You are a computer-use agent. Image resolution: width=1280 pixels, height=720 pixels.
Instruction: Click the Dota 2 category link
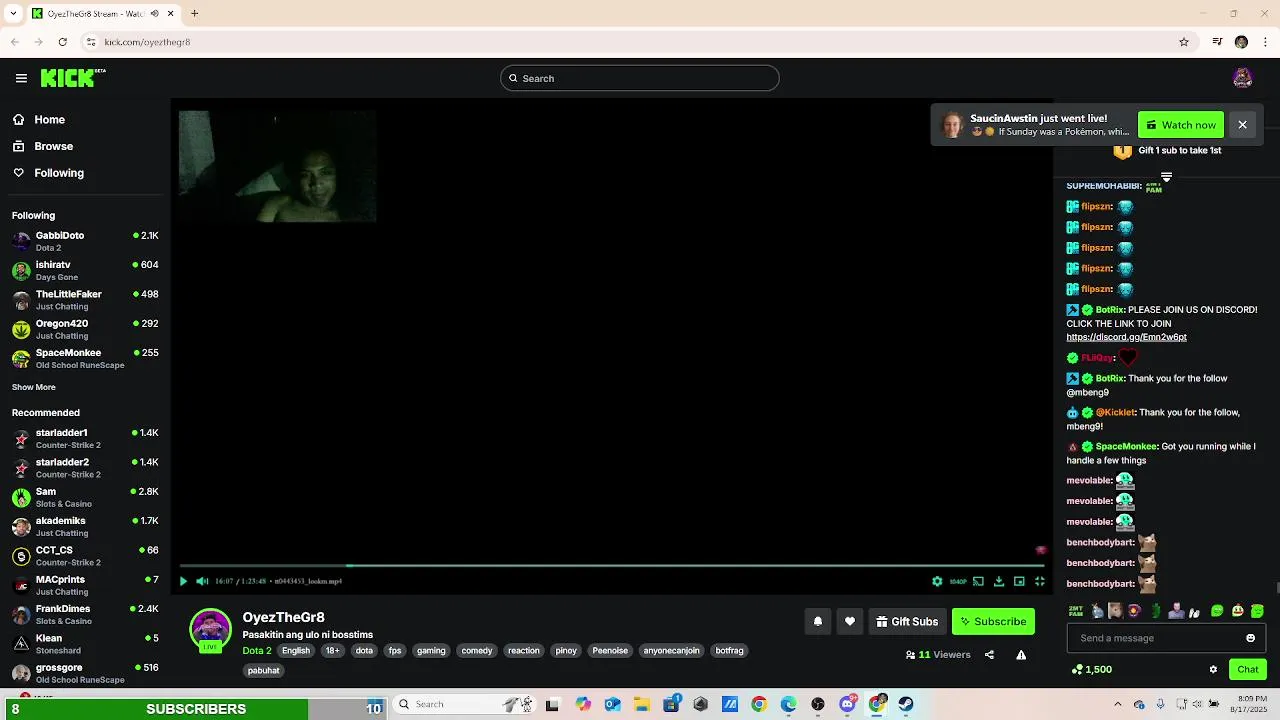(x=257, y=651)
